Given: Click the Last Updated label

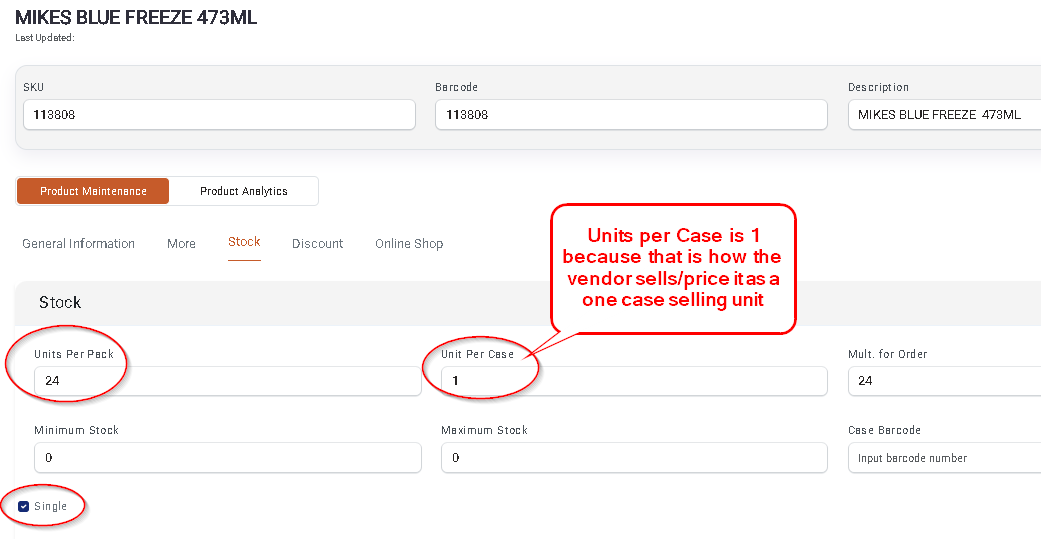Looking at the screenshot, I should [44, 38].
